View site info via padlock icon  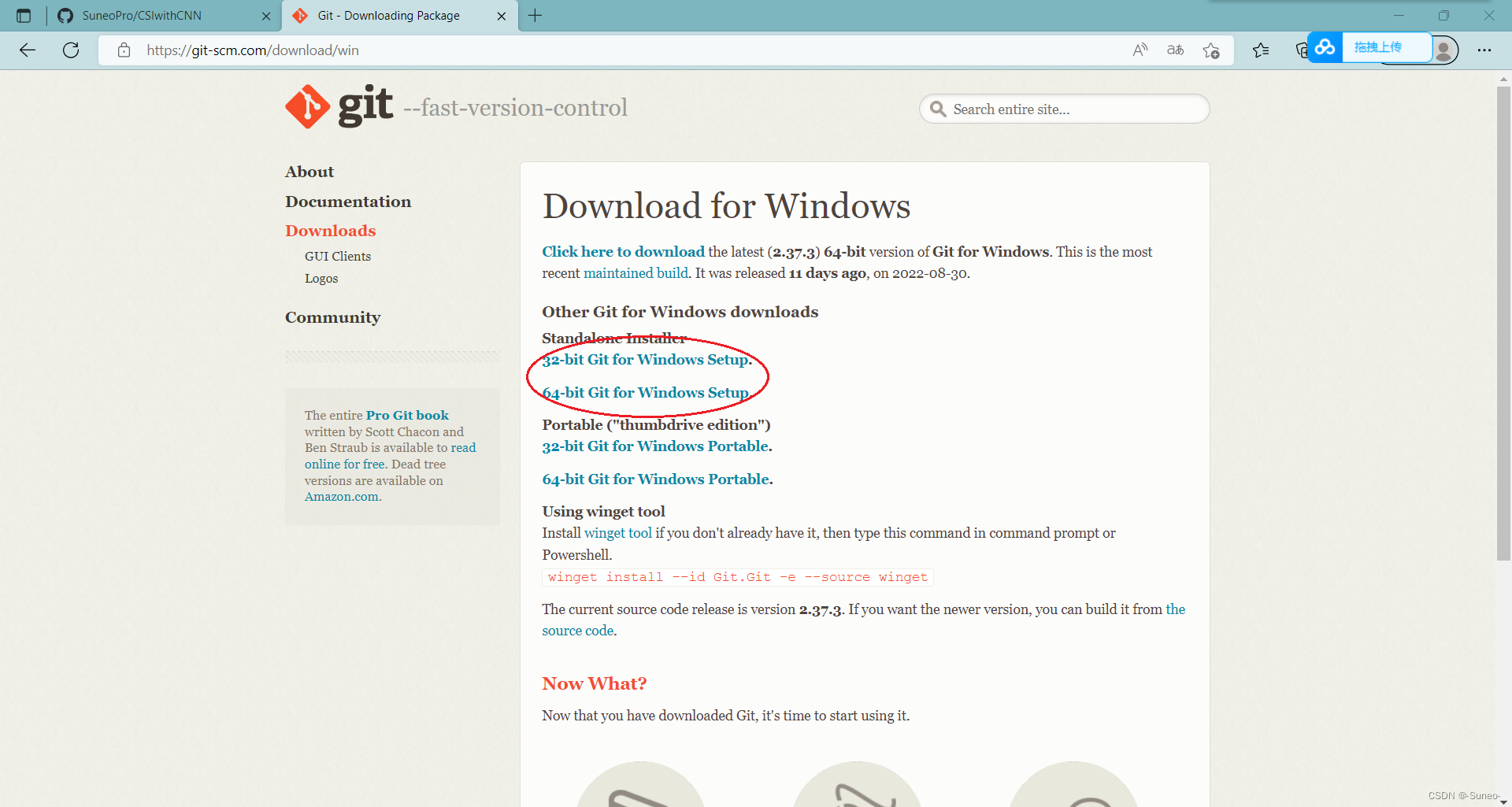[x=124, y=50]
